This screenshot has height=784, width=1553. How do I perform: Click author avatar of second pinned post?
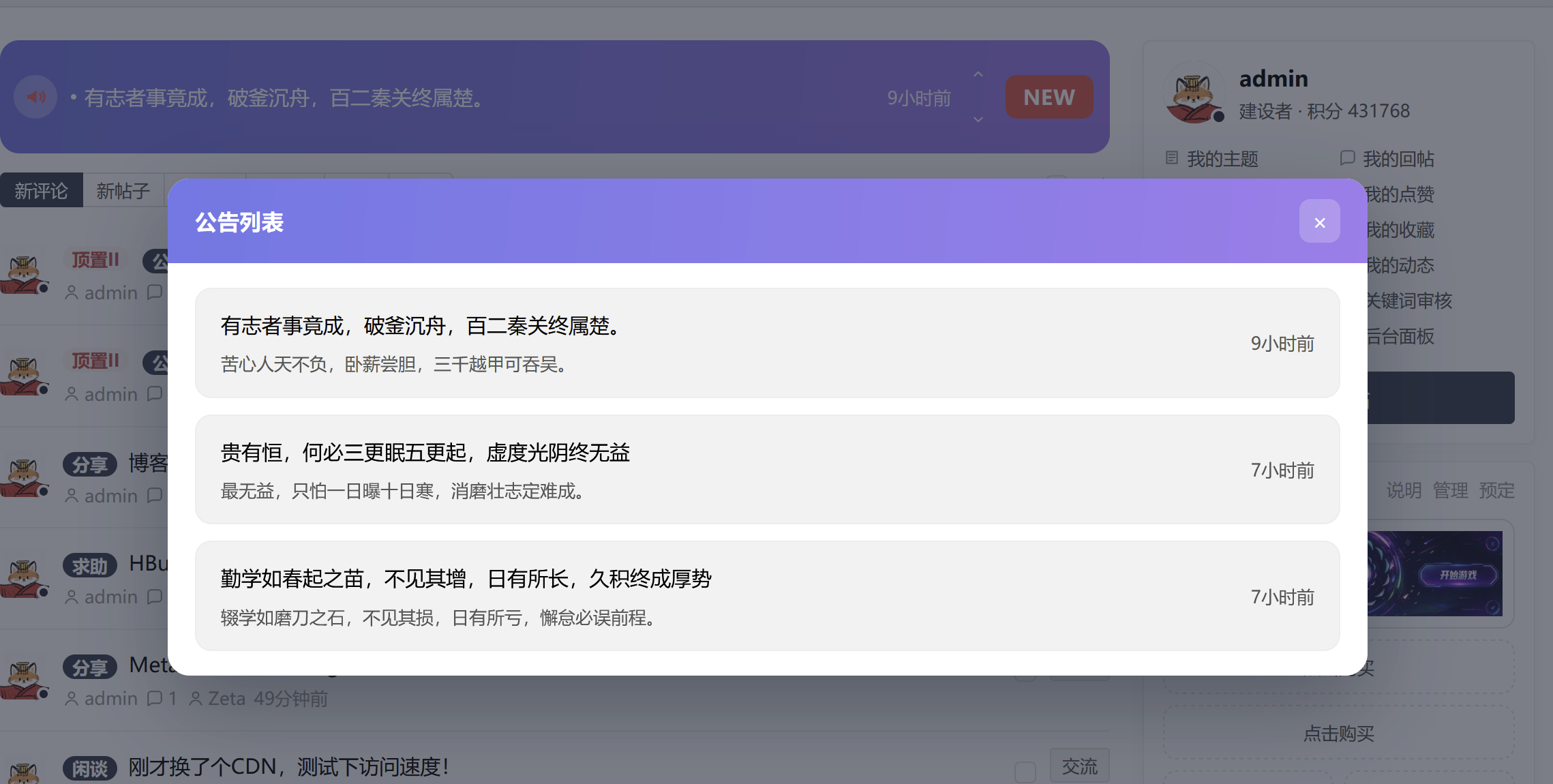pos(25,376)
